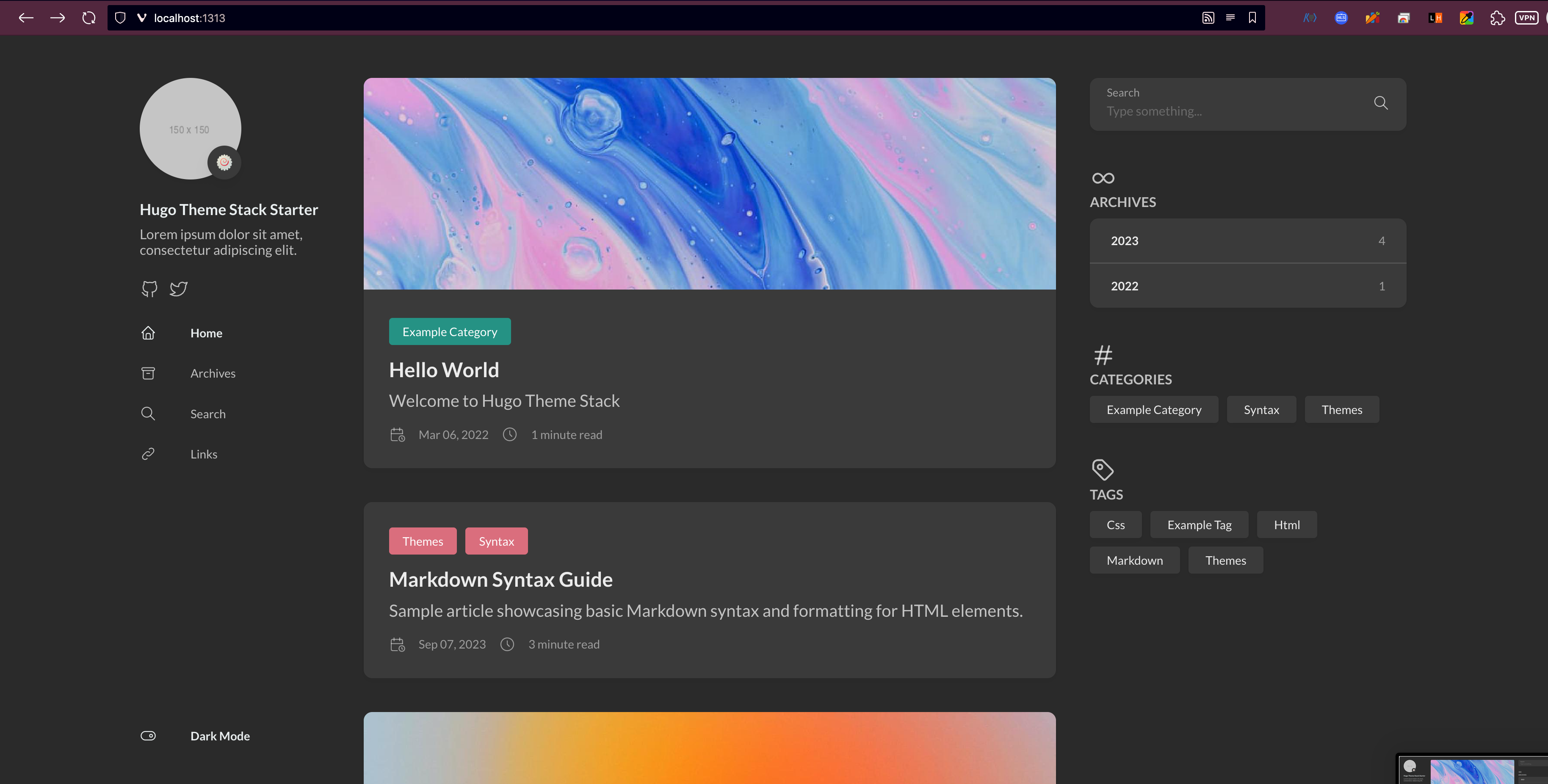Click the magnifier icon in search widget

click(x=1381, y=103)
